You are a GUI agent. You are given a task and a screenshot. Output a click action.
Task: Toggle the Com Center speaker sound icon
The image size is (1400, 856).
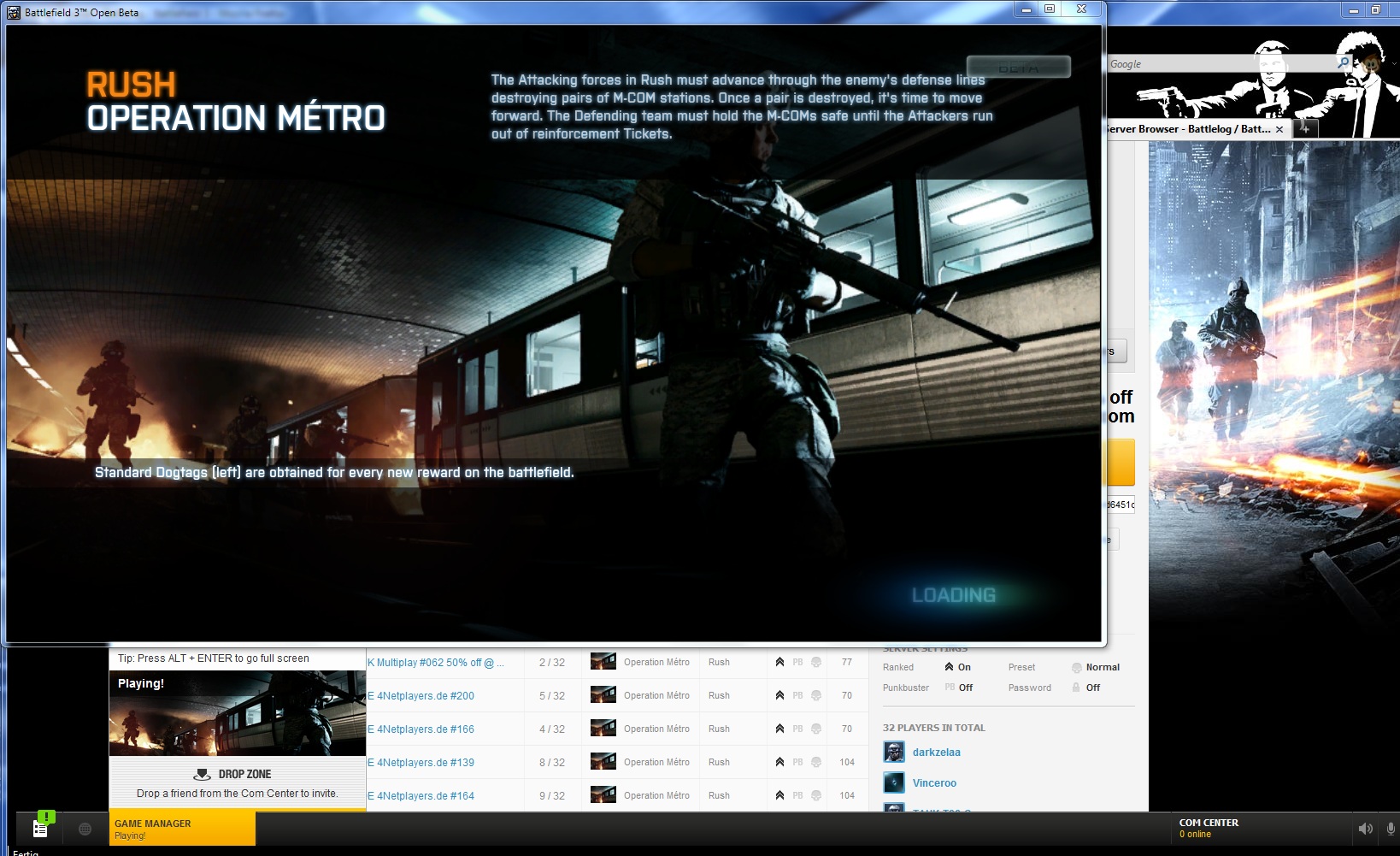1366,829
